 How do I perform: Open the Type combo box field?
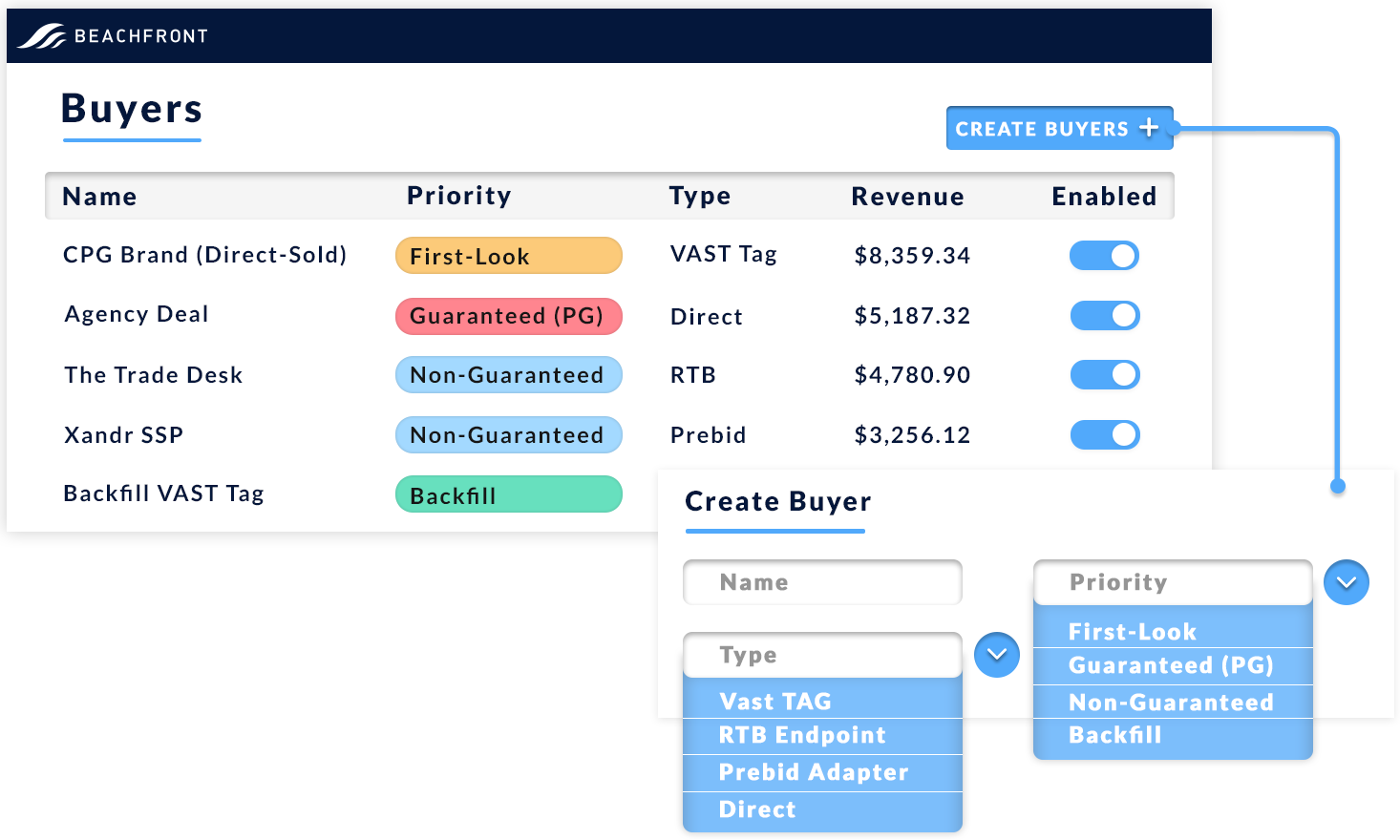pos(822,655)
